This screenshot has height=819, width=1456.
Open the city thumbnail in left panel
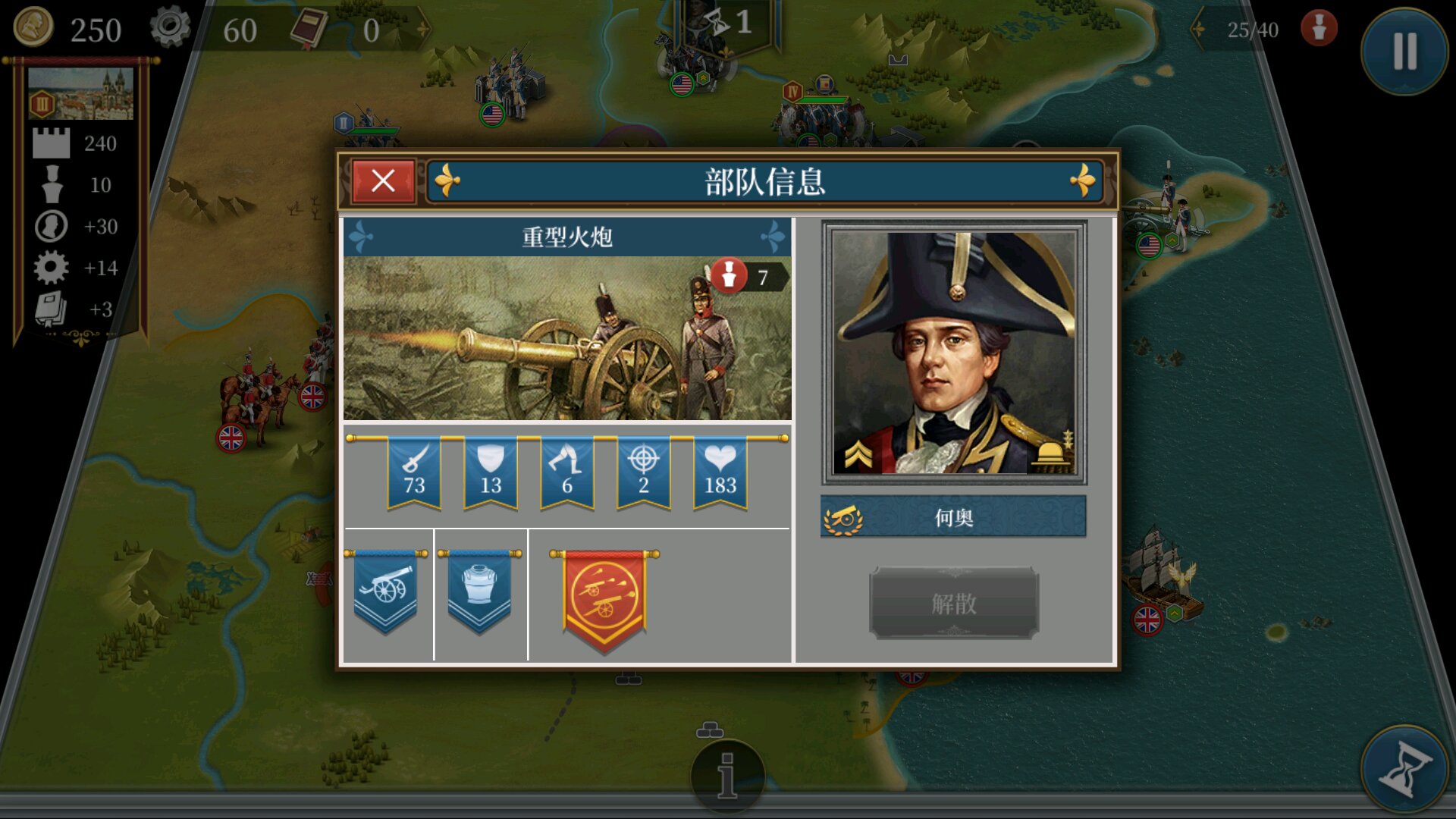pos(80,94)
